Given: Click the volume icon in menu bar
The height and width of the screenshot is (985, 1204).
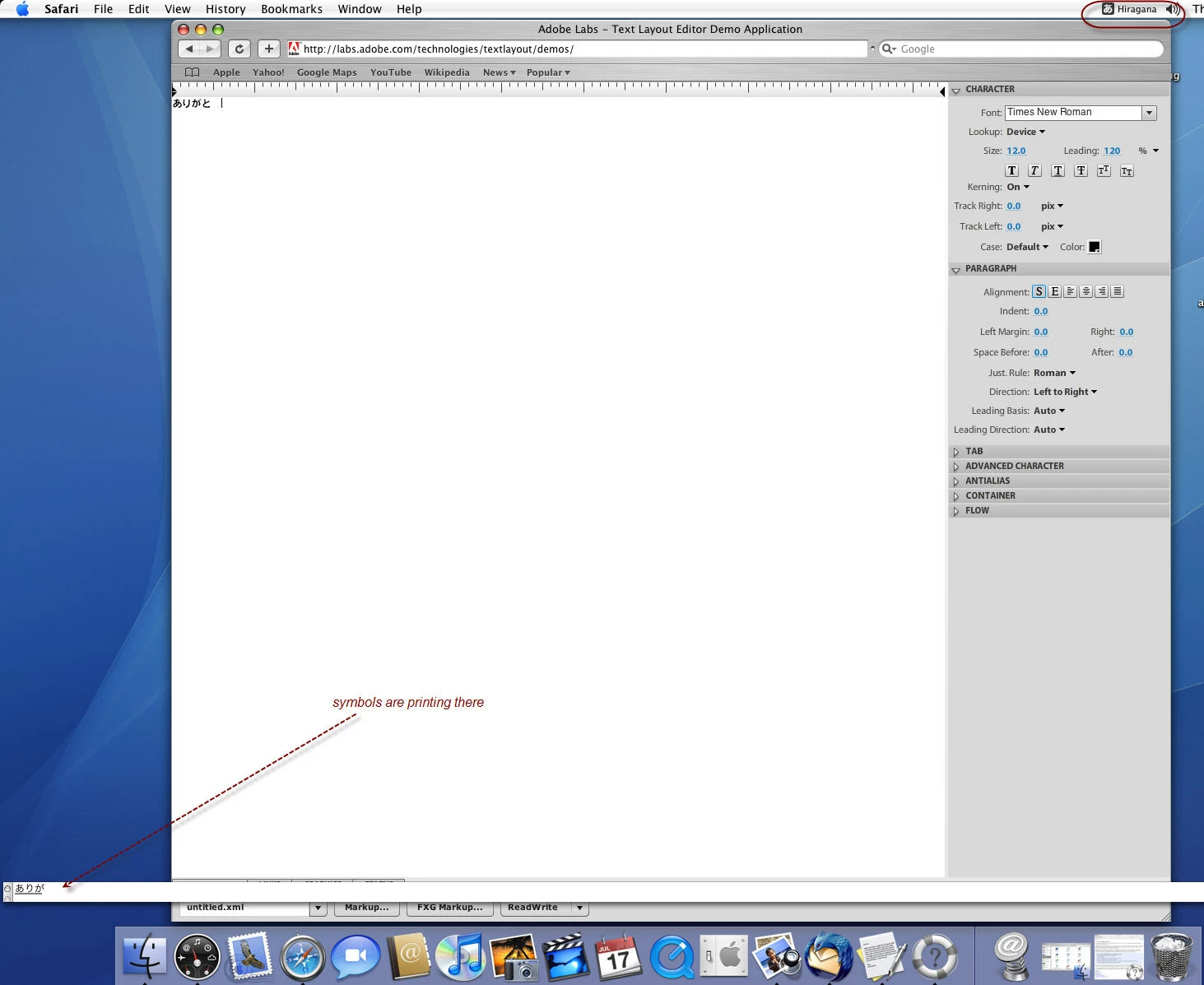Looking at the screenshot, I should click(1172, 9).
